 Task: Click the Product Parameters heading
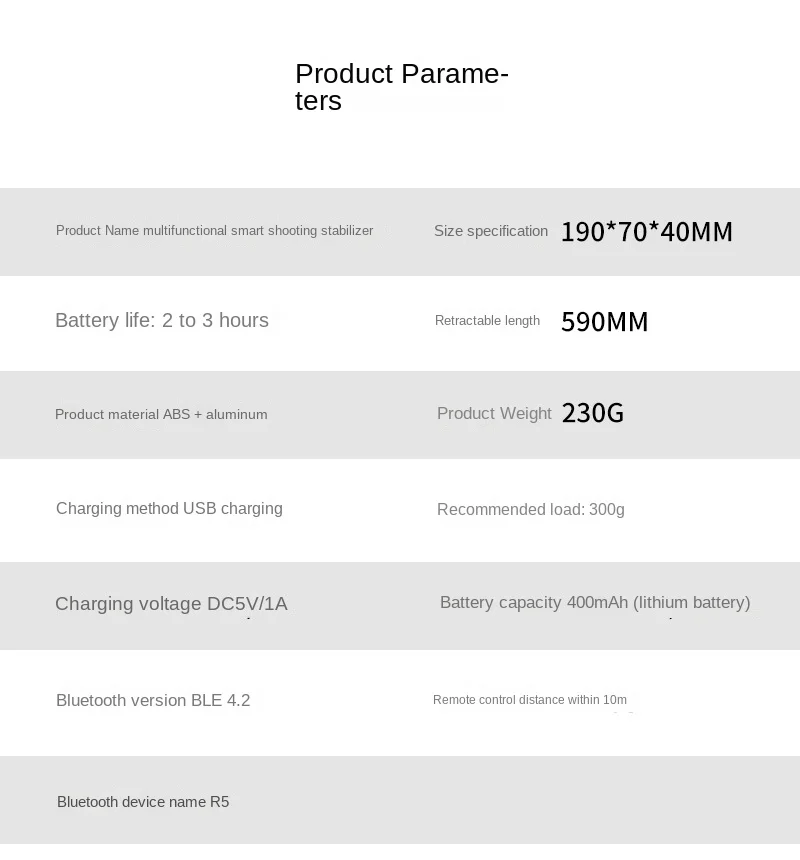[x=402, y=87]
